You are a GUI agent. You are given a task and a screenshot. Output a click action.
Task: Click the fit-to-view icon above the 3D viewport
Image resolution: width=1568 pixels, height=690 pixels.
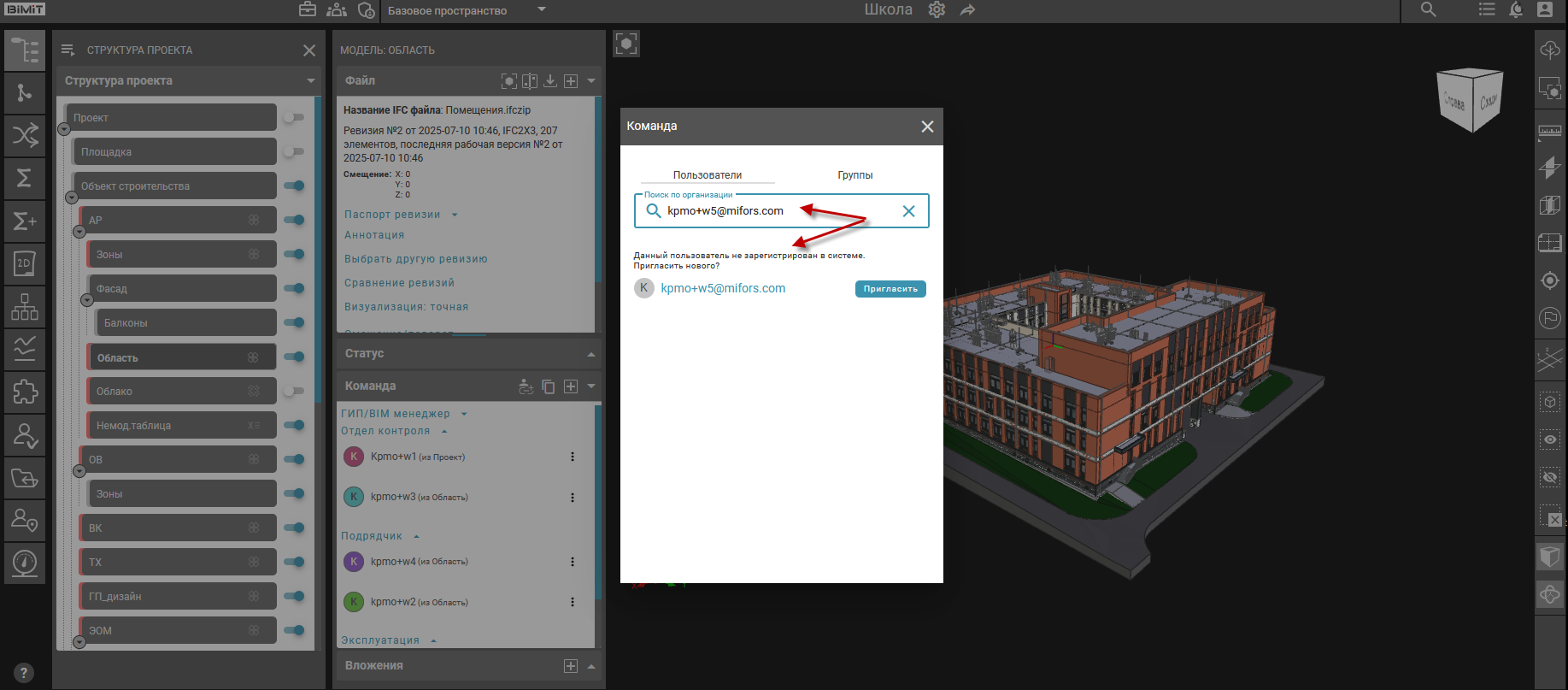(626, 44)
